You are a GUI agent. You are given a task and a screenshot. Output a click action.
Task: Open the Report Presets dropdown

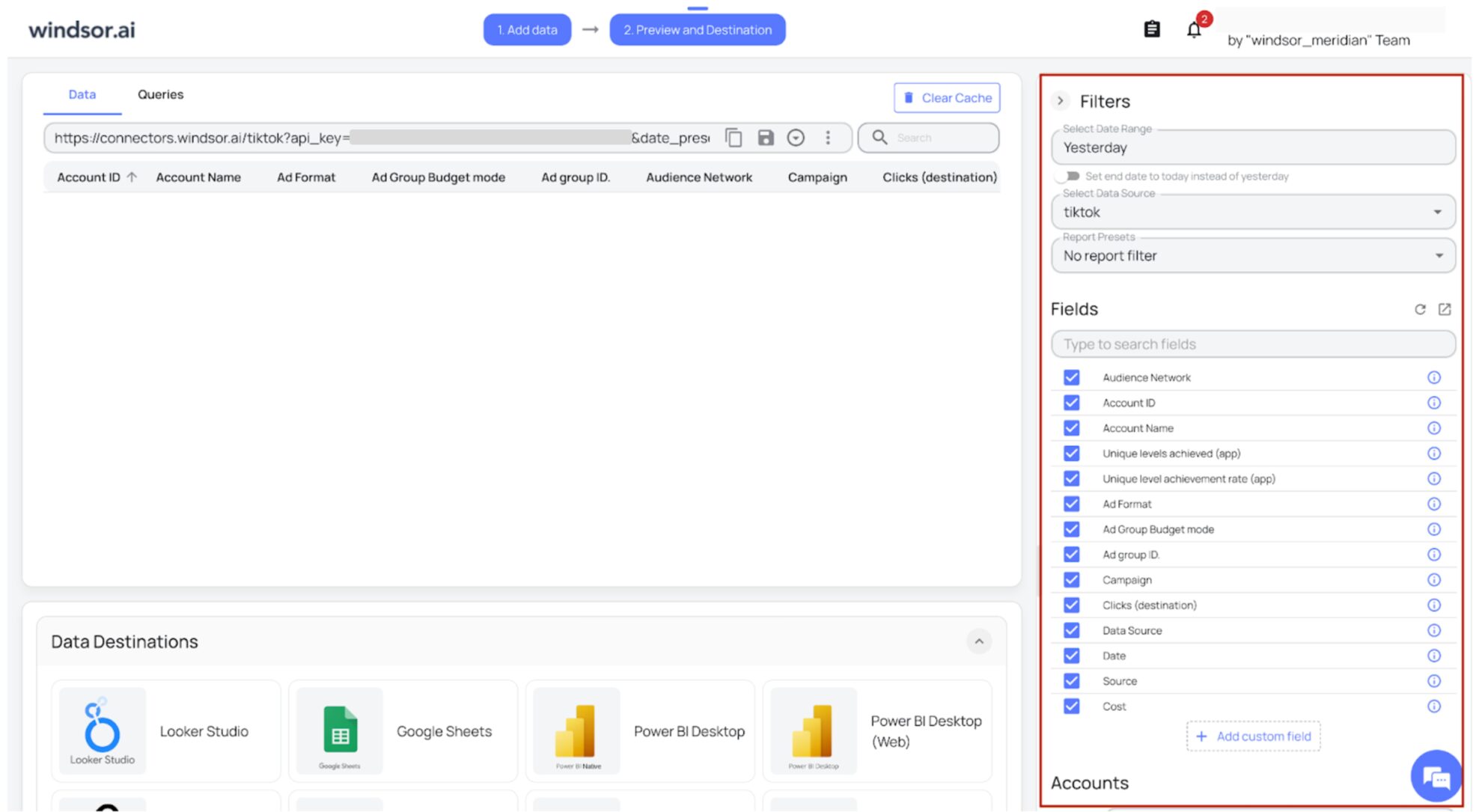(1253, 256)
